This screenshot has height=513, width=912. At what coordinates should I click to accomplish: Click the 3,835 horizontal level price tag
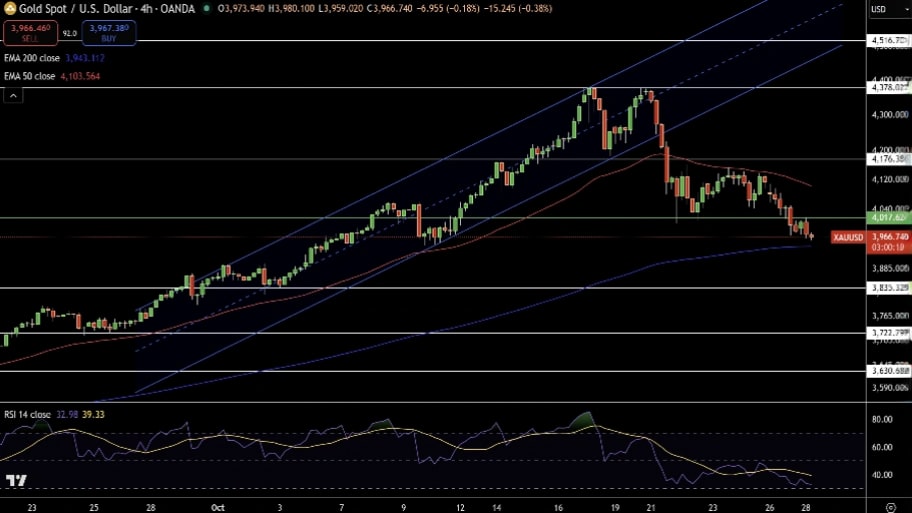click(889, 288)
